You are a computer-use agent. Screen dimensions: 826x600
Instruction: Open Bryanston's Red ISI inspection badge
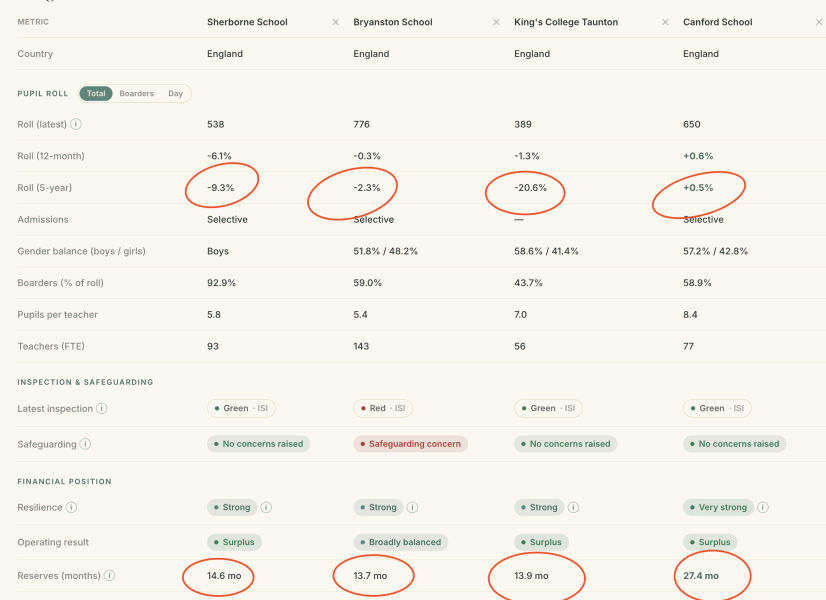[383, 408]
